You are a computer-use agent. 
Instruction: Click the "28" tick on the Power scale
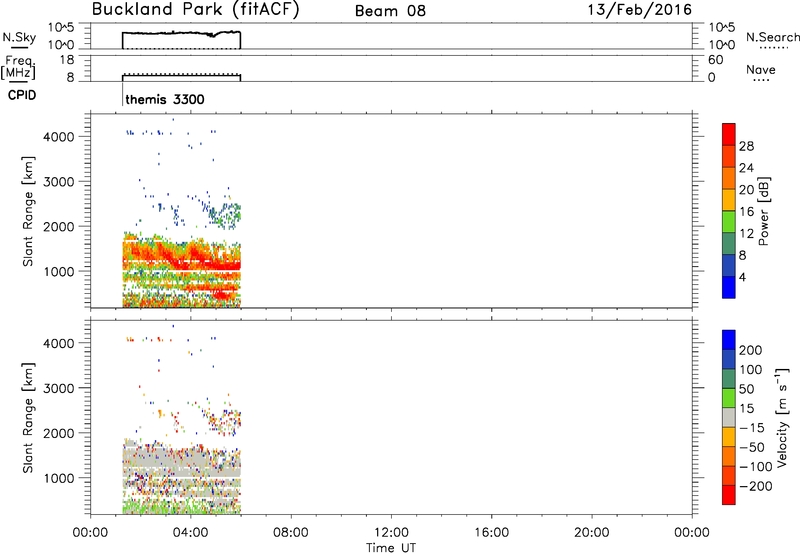click(746, 146)
